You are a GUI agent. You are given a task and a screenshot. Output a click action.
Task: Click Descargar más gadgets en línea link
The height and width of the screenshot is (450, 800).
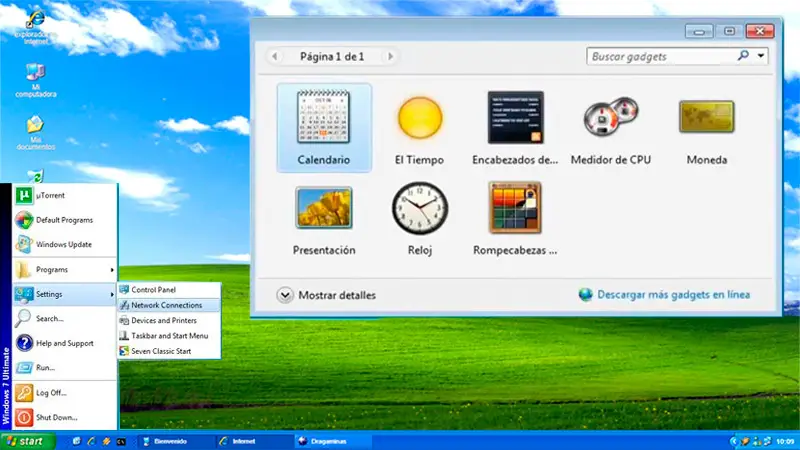pos(673,294)
